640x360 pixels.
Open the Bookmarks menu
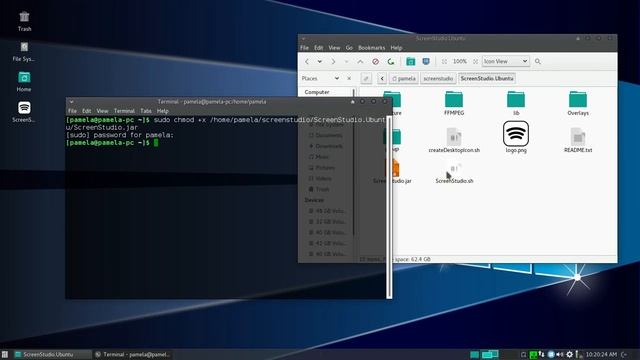(x=371, y=48)
